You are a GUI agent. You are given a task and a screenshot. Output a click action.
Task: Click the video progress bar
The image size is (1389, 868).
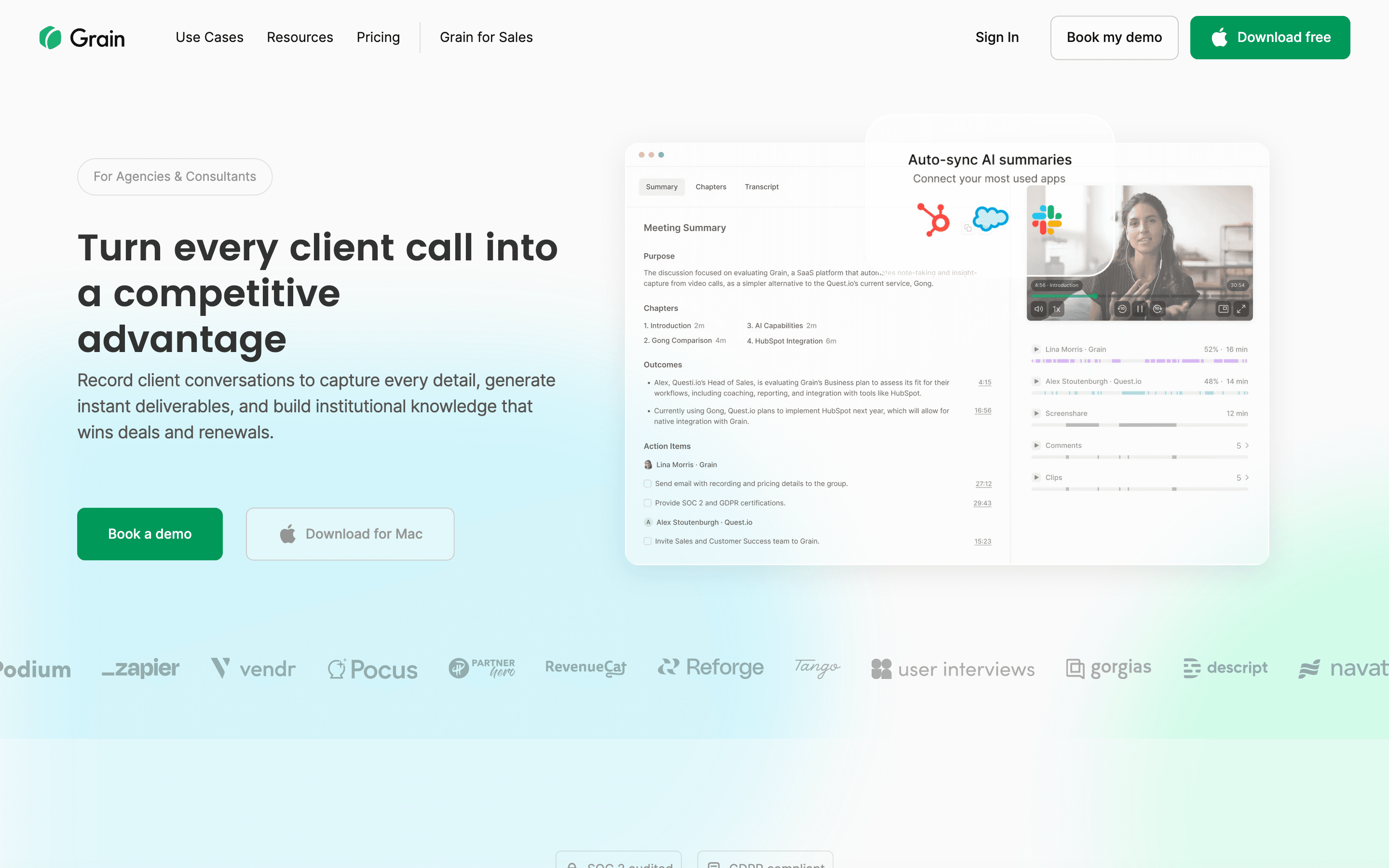coord(1140,296)
